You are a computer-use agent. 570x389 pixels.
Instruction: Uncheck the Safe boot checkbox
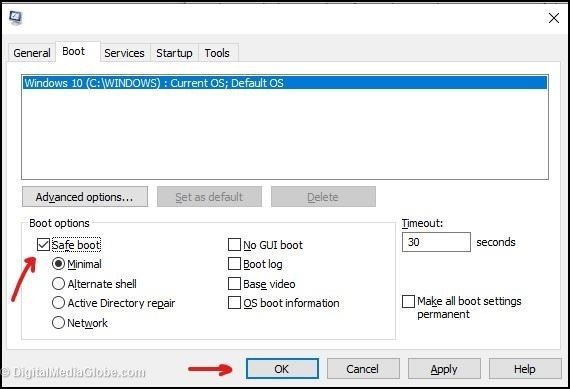coord(43,245)
